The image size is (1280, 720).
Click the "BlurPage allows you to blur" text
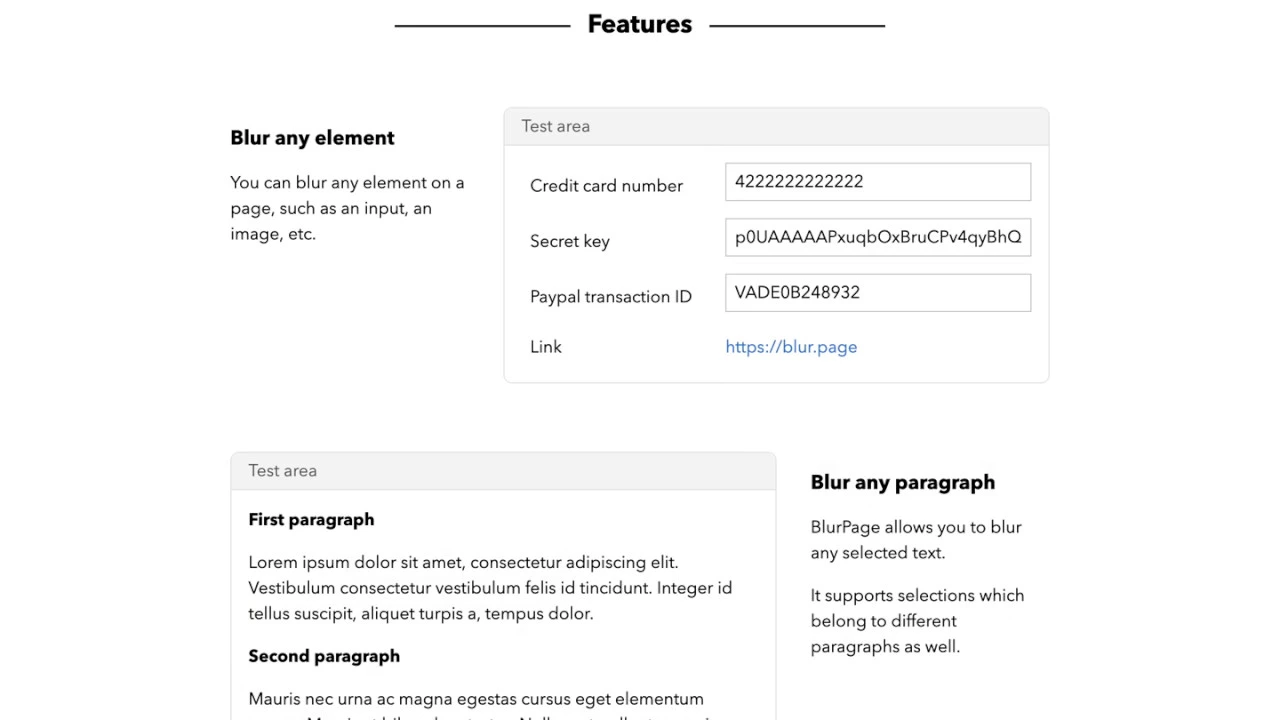(x=916, y=540)
